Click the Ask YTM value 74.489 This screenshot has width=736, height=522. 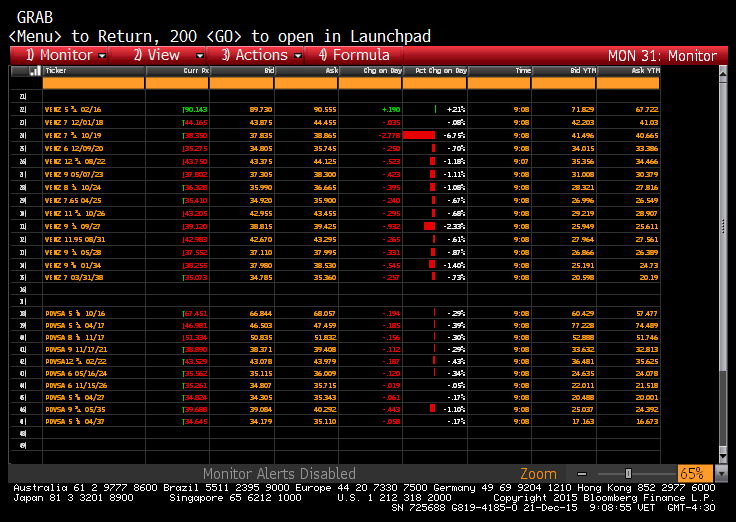point(647,325)
